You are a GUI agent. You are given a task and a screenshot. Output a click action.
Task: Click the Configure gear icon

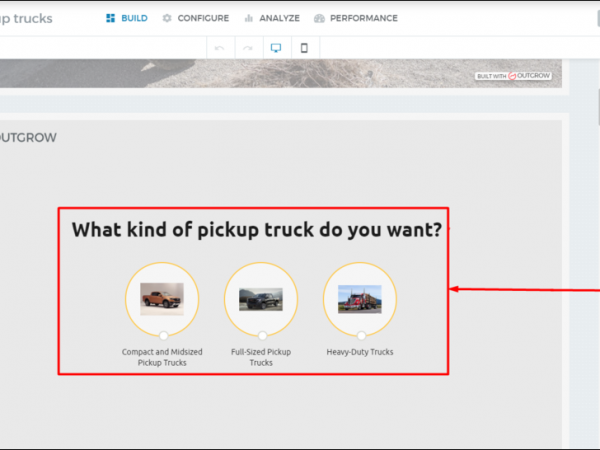click(x=167, y=18)
